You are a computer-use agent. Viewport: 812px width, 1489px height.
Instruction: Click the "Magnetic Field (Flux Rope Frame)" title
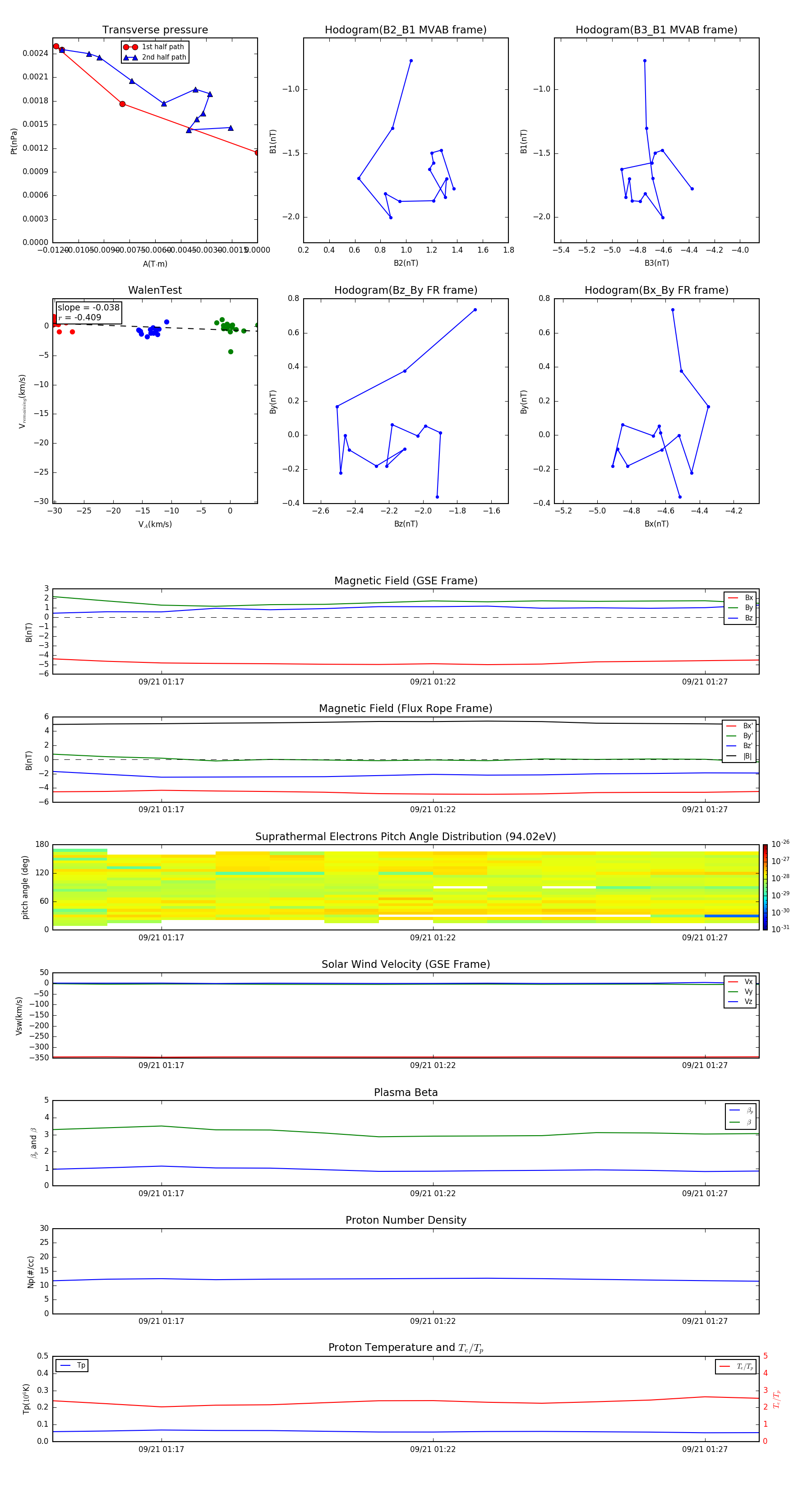pos(406,709)
